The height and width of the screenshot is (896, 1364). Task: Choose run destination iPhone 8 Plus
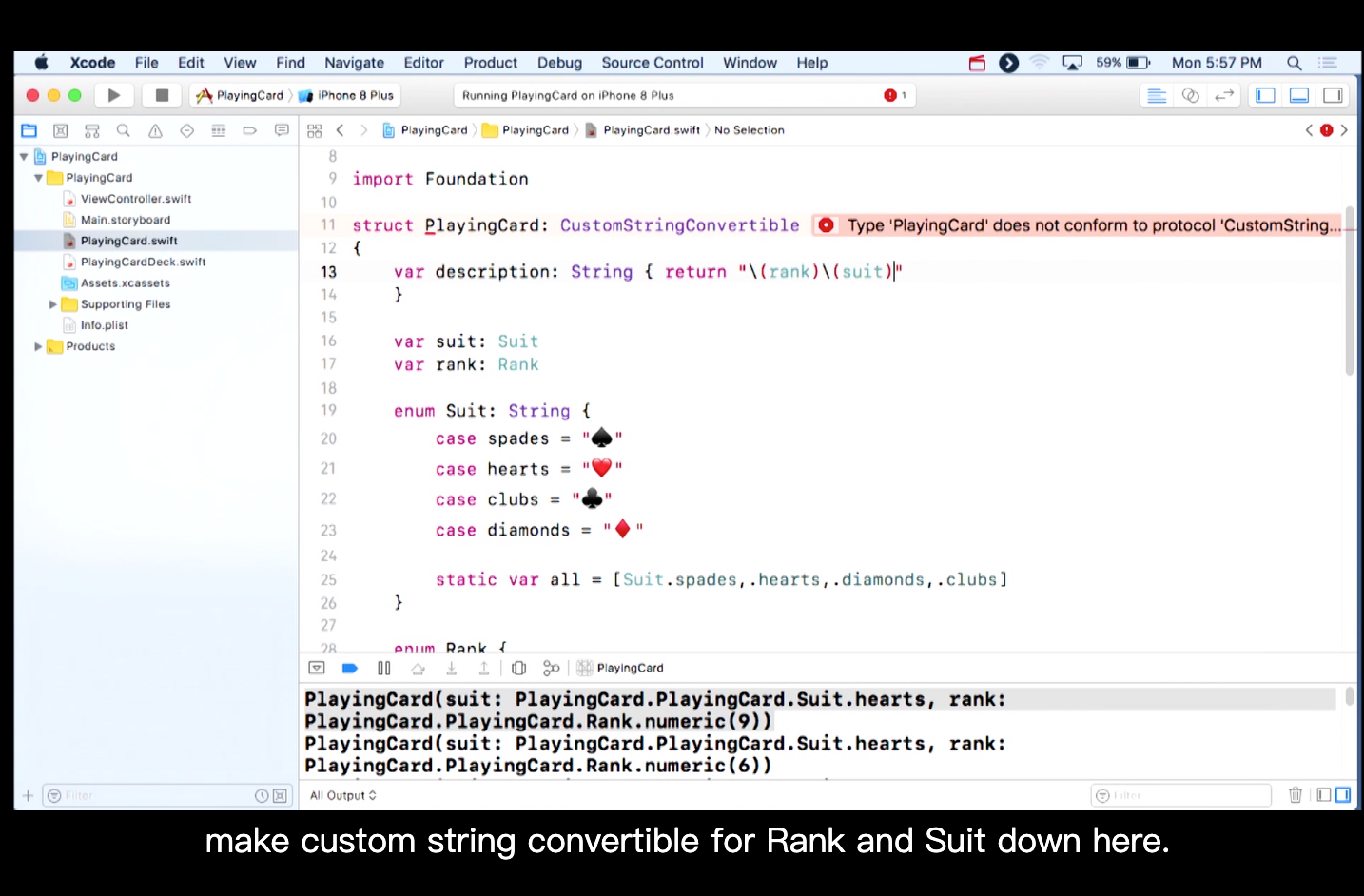[346, 95]
